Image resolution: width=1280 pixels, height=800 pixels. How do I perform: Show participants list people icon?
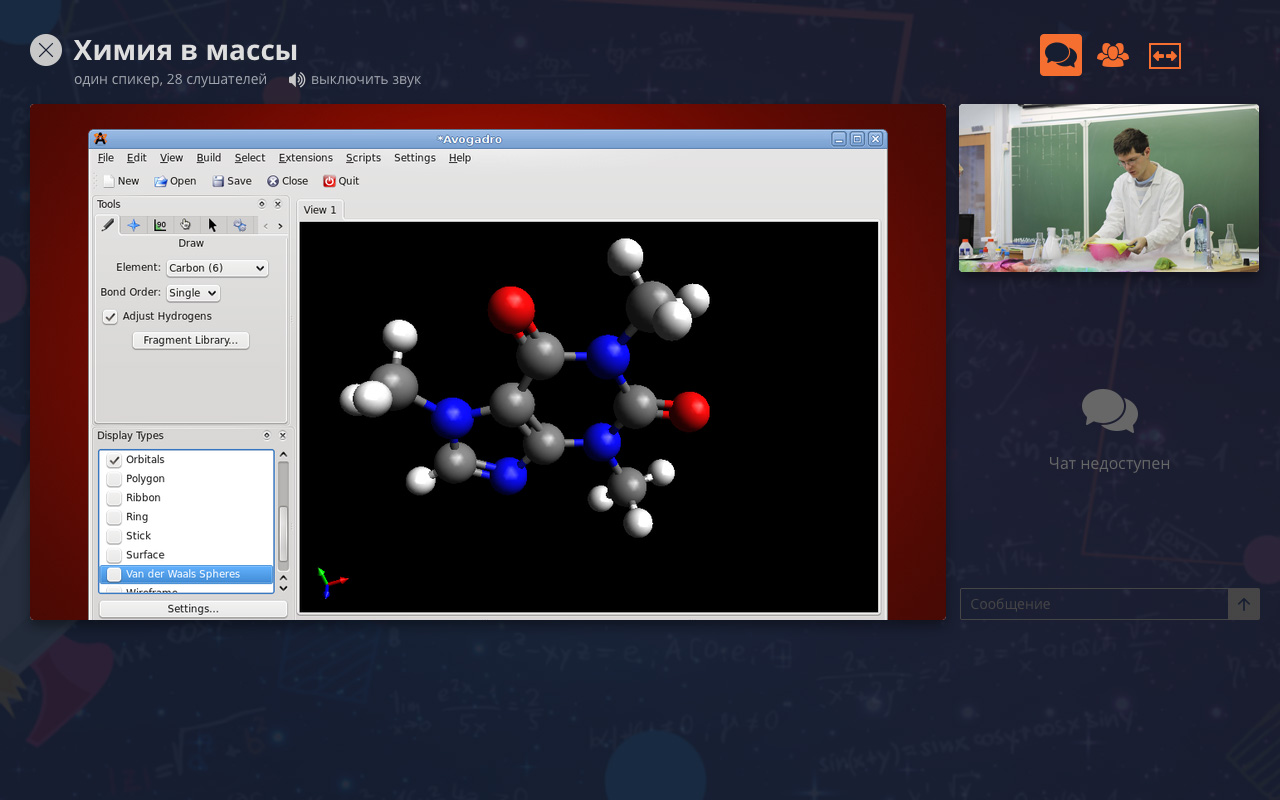tap(1113, 55)
